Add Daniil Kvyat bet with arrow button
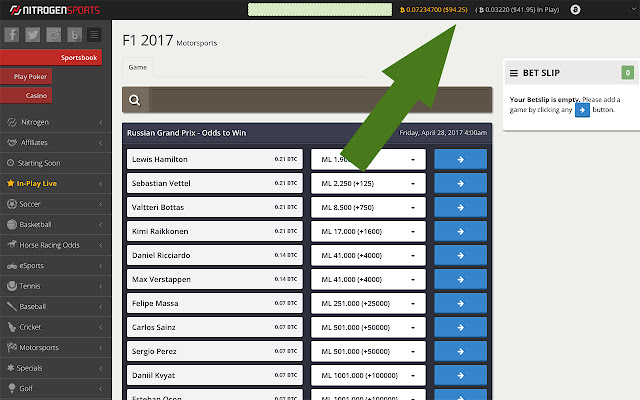 (x=460, y=375)
